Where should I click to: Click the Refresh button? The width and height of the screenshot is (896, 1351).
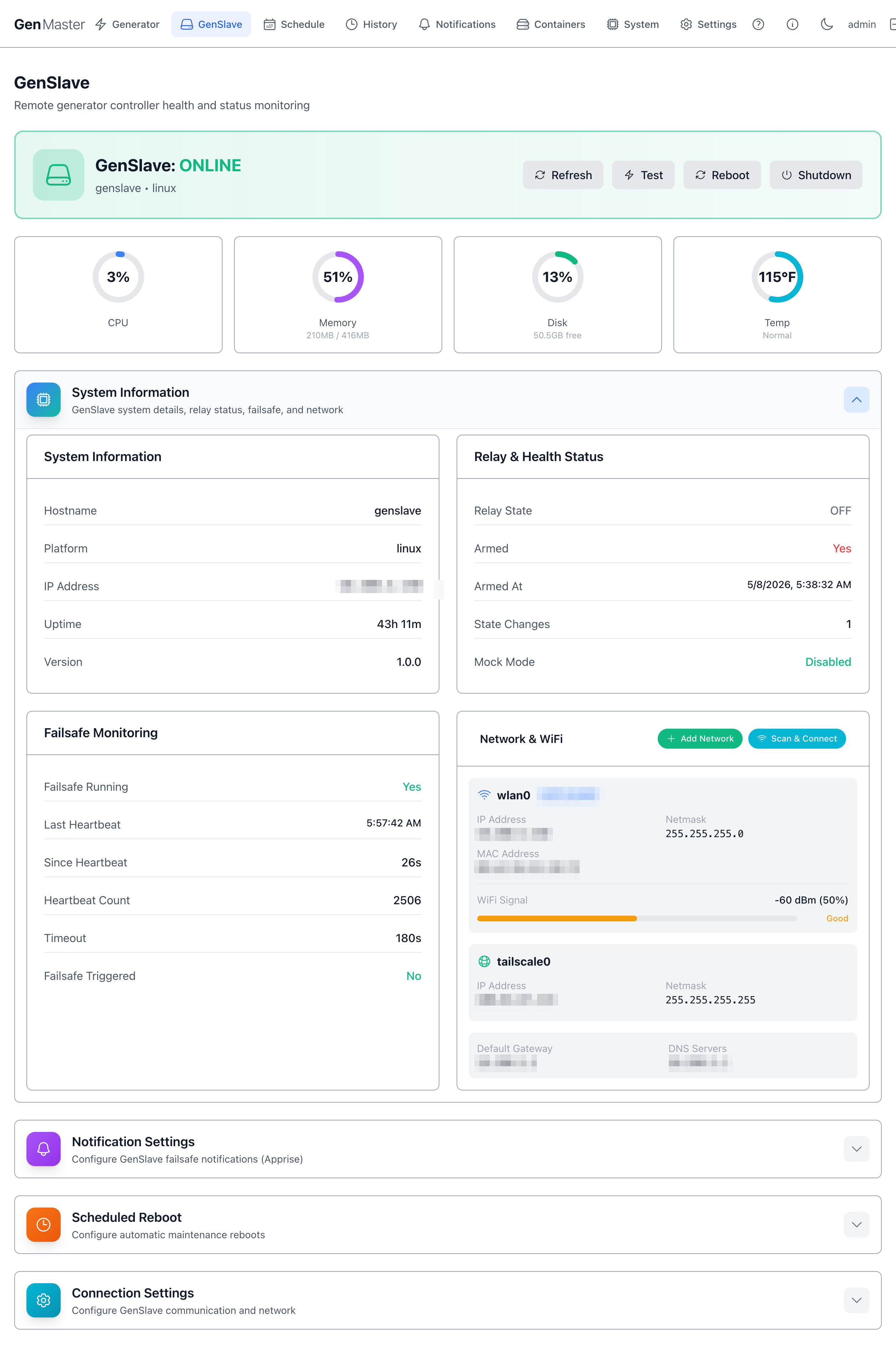(563, 175)
